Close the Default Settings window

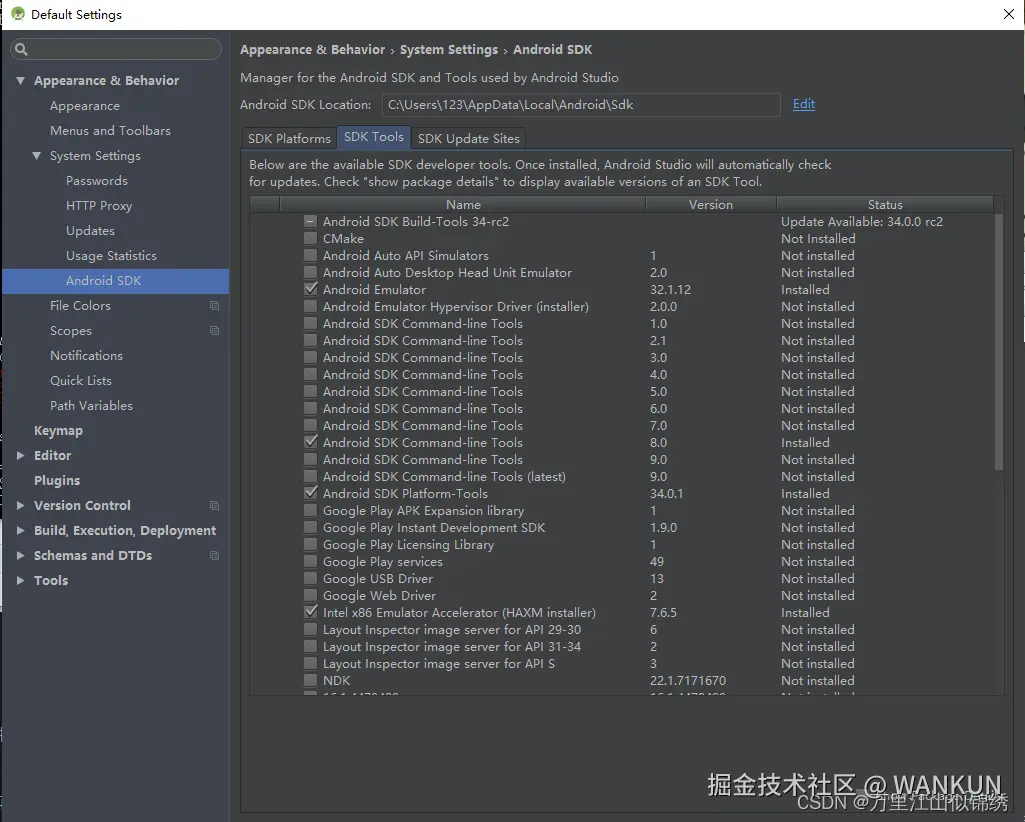[x=1009, y=14]
